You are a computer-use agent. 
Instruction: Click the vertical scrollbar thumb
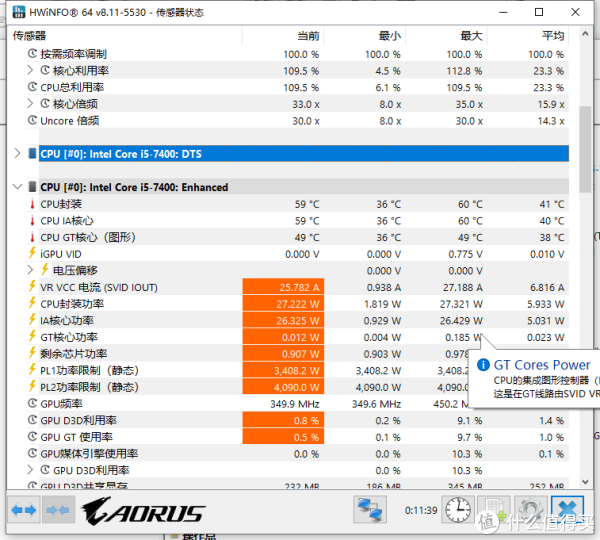click(585, 149)
